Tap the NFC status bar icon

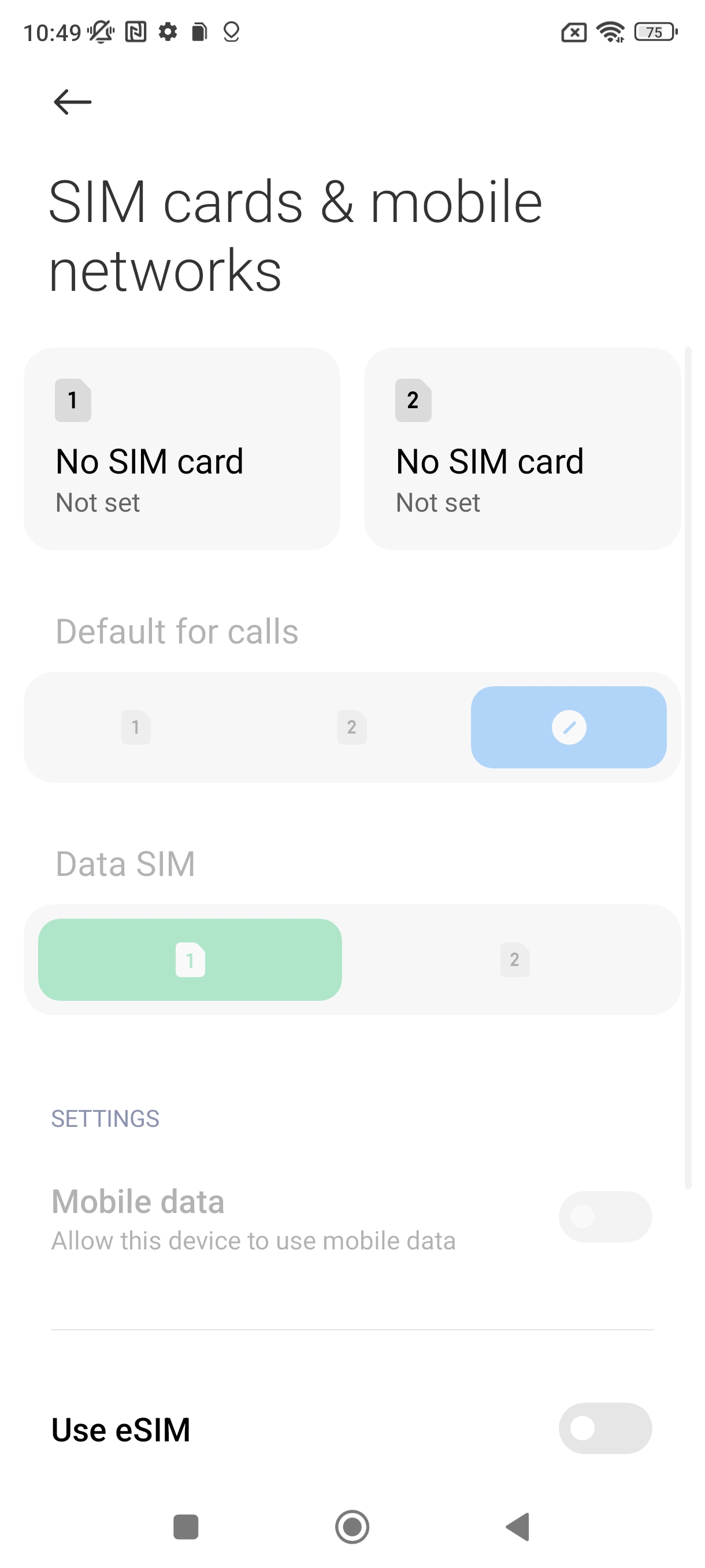(x=136, y=32)
